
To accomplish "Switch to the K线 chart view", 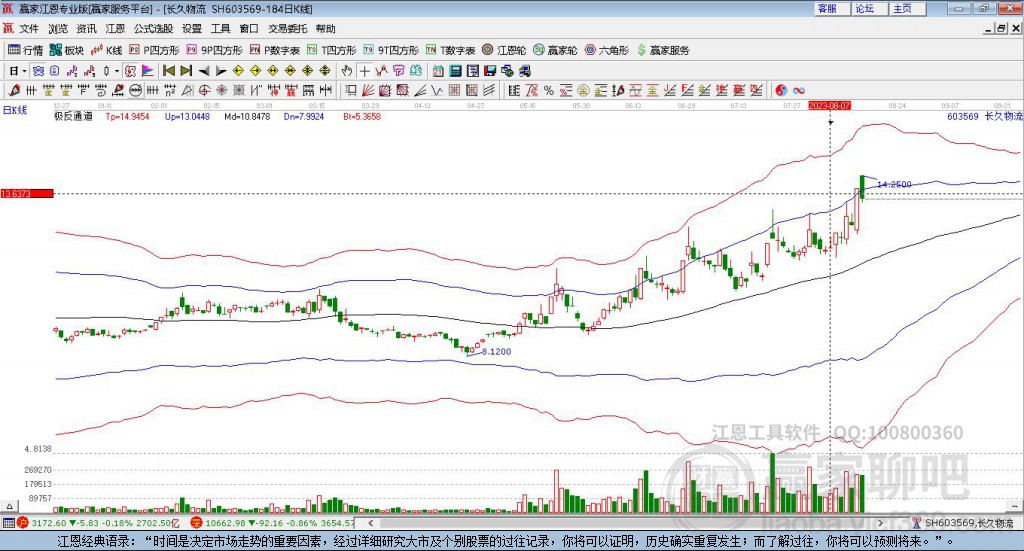I will [x=106, y=50].
